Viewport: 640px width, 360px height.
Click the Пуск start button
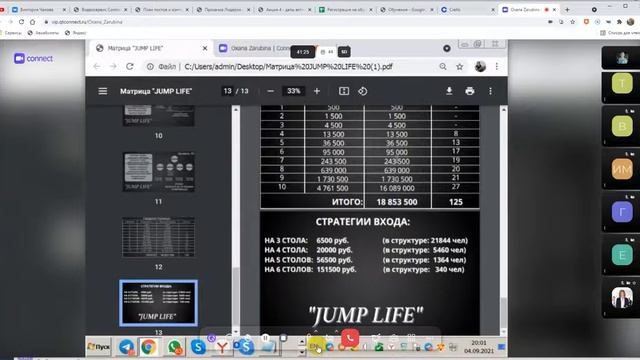(x=98, y=347)
